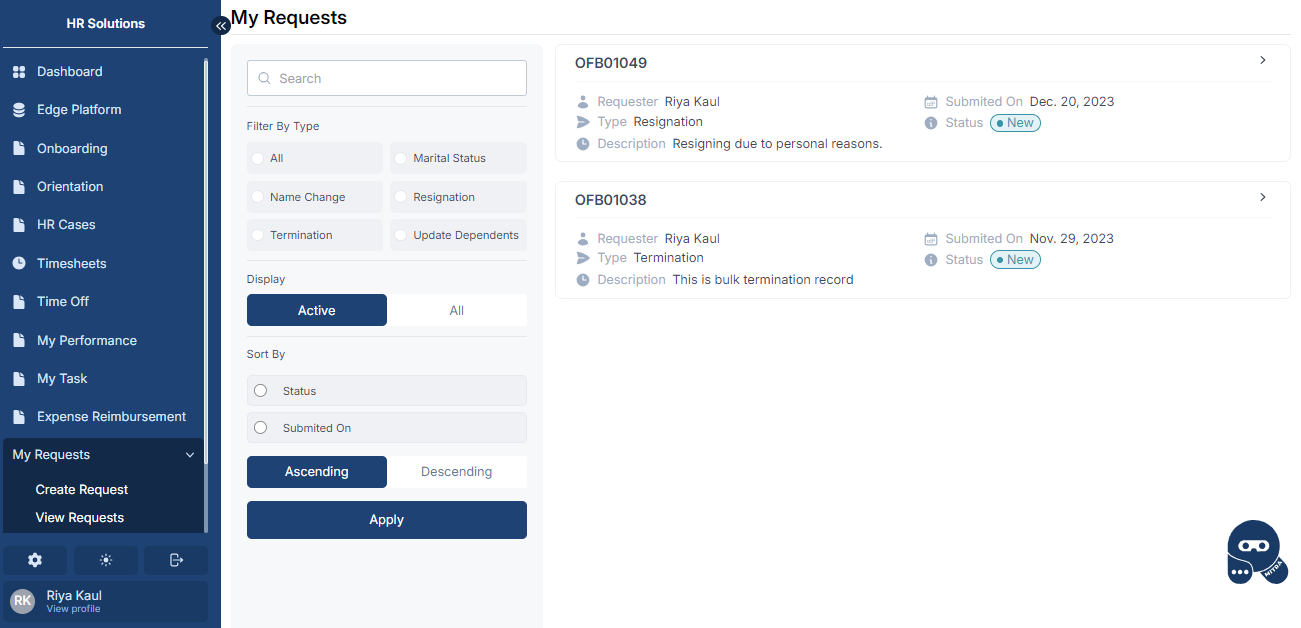
Task: Click New status badge in OFB01038
Action: point(1015,260)
